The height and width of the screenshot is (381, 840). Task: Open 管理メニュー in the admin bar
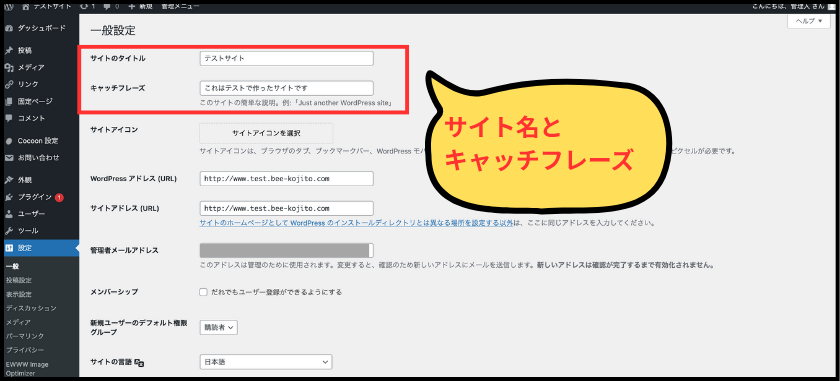tap(179, 7)
